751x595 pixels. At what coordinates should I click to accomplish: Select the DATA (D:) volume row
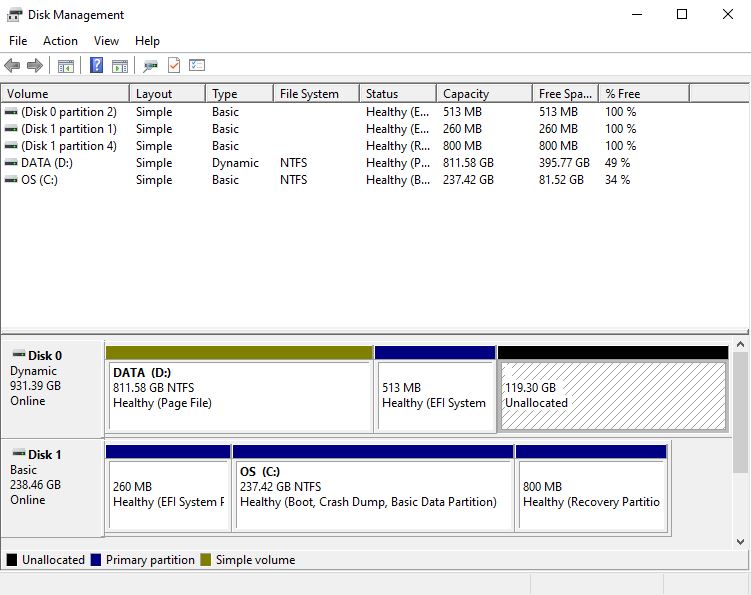(x=375, y=163)
